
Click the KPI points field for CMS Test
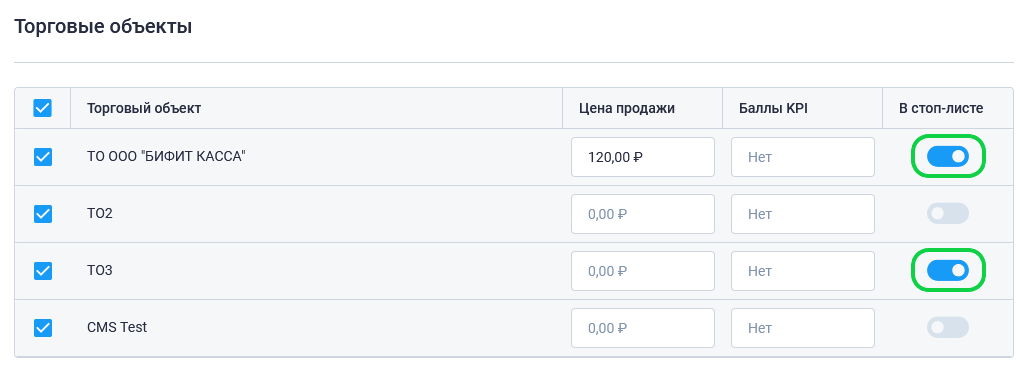click(x=803, y=328)
